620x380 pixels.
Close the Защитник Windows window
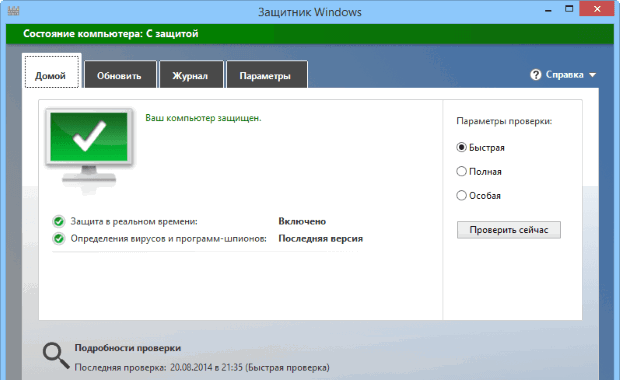(x=597, y=9)
